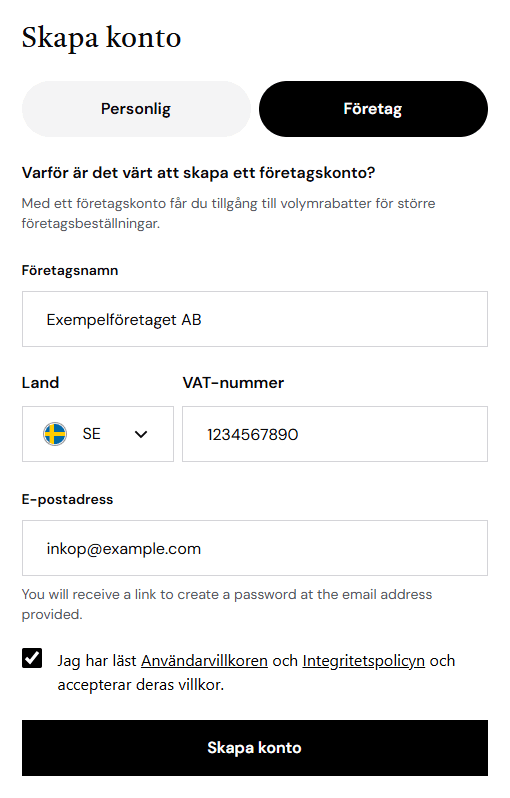Click the SE country code in Land selector
This screenshot has height=798, width=510.
coord(92,434)
